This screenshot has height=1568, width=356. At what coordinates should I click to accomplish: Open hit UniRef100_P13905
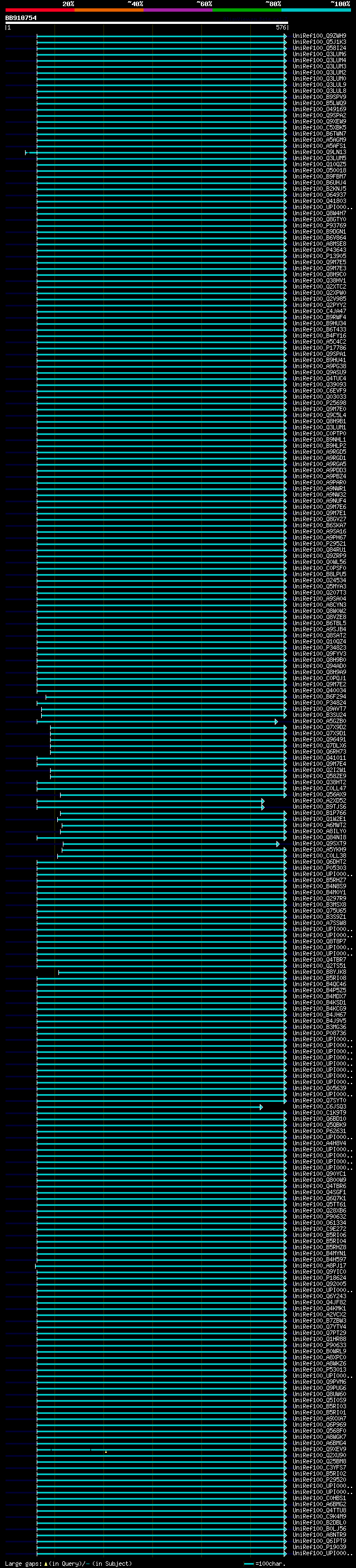click(319, 256)
